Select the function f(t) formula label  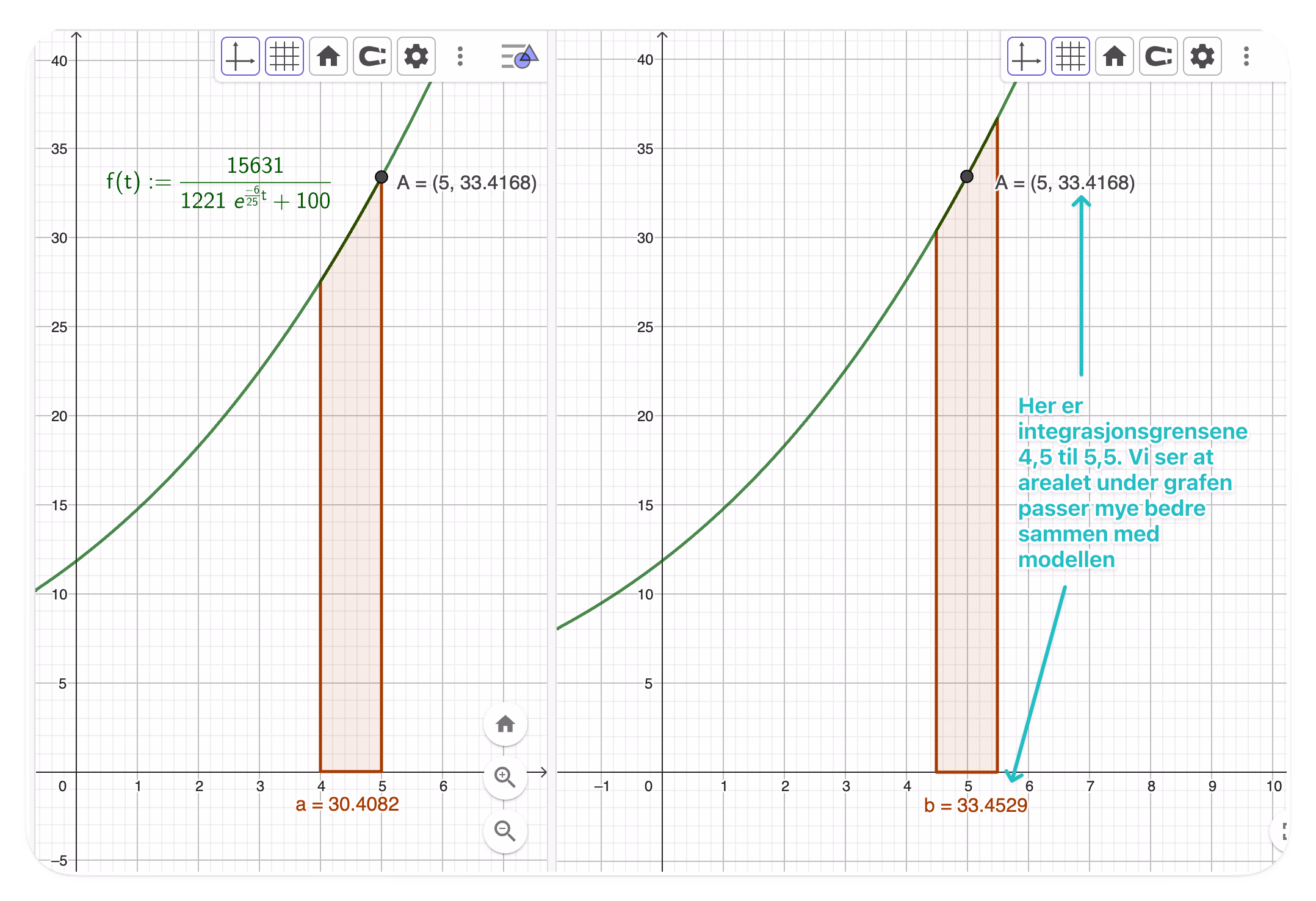pyautogui.click(x=219, y=183)
